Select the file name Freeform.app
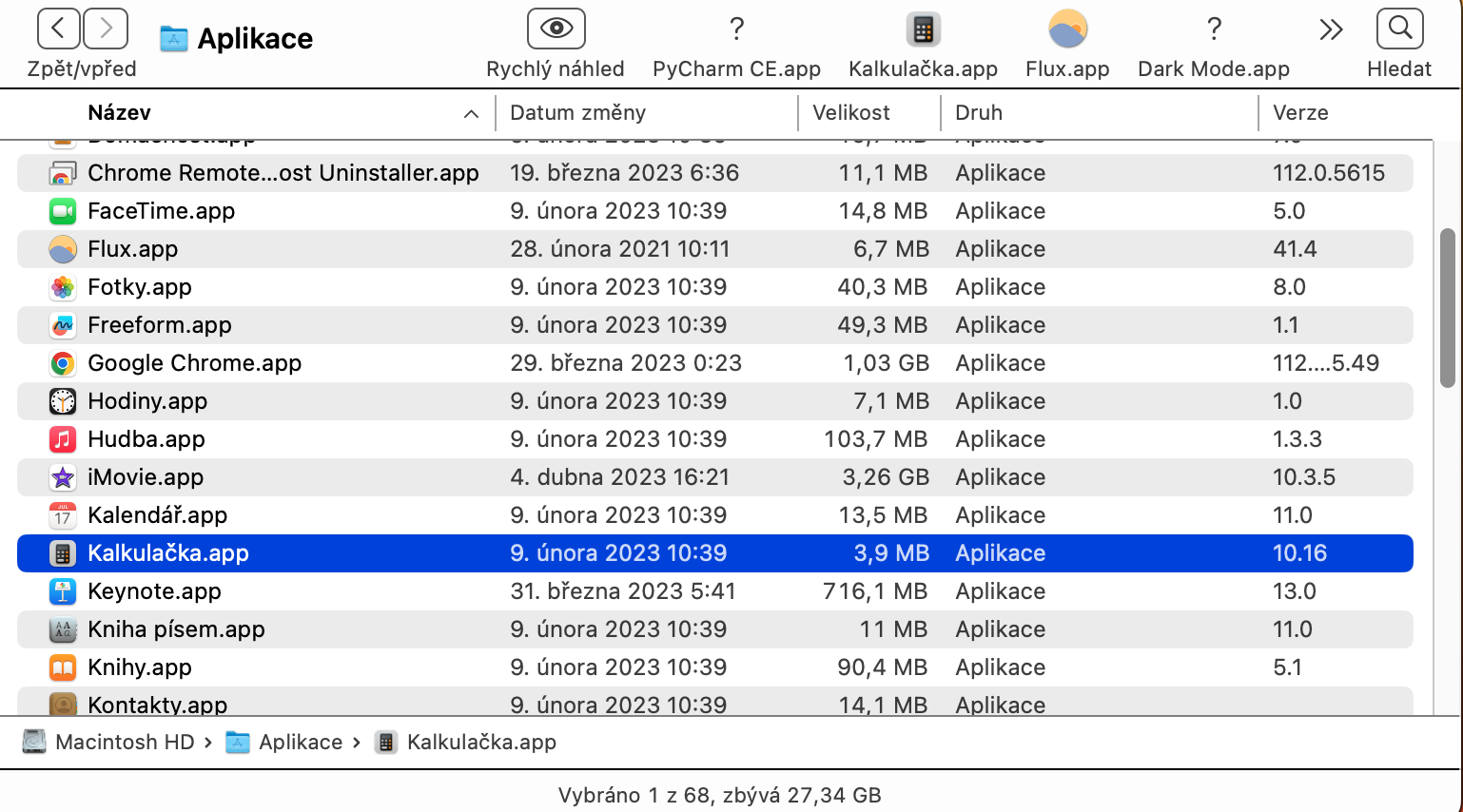This screenshot has width=1463, height=812. [160, 325]
